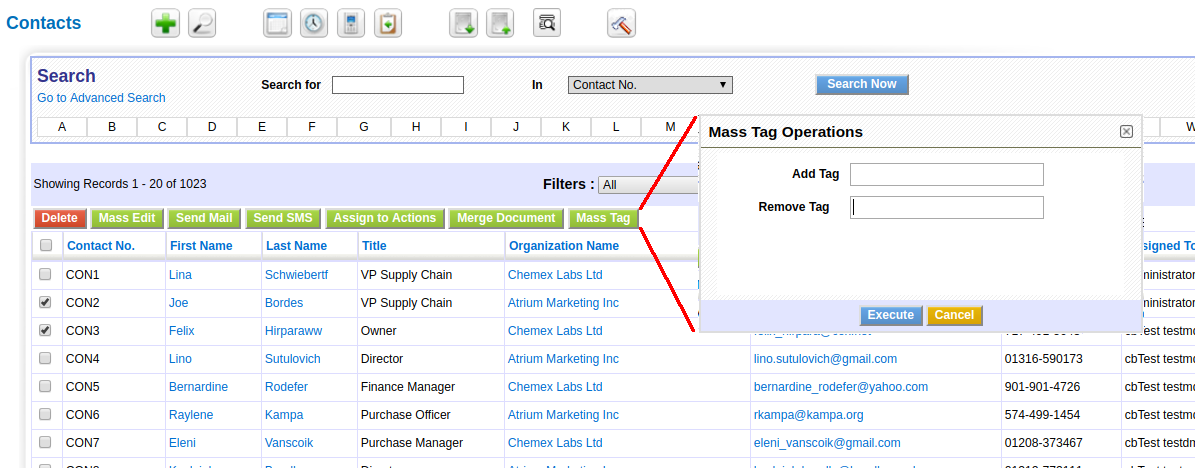1195x468 pixels.
Task: Click the green plus Create Contact icon
Action: click(x=166, y=24)
